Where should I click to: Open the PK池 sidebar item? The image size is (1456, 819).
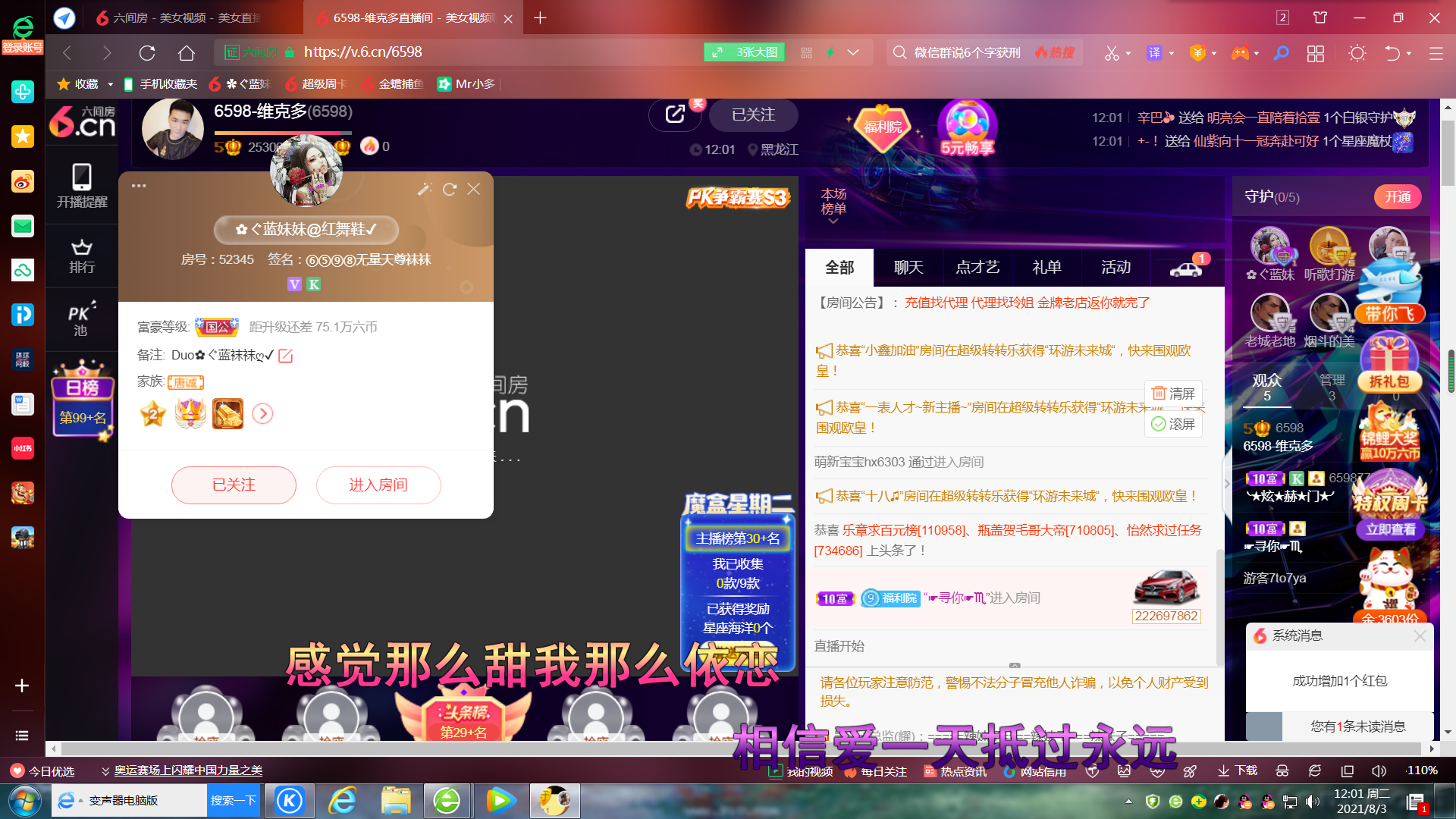click(82, 319)
